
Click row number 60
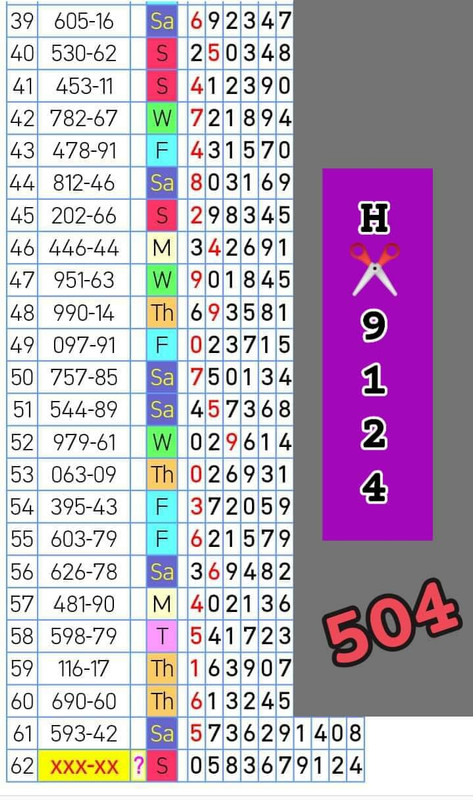coord(22,701)
